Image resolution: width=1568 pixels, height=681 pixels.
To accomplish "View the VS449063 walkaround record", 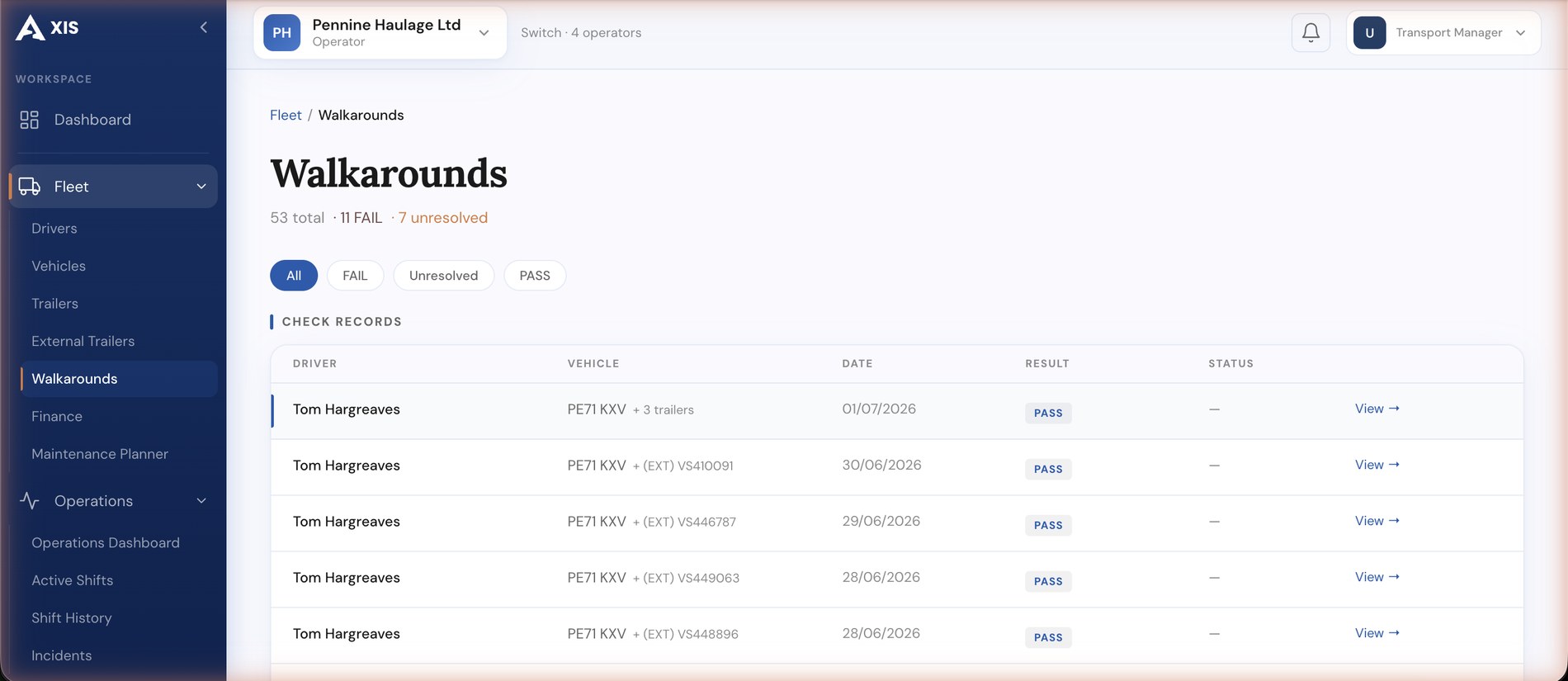I will 1377,577.
